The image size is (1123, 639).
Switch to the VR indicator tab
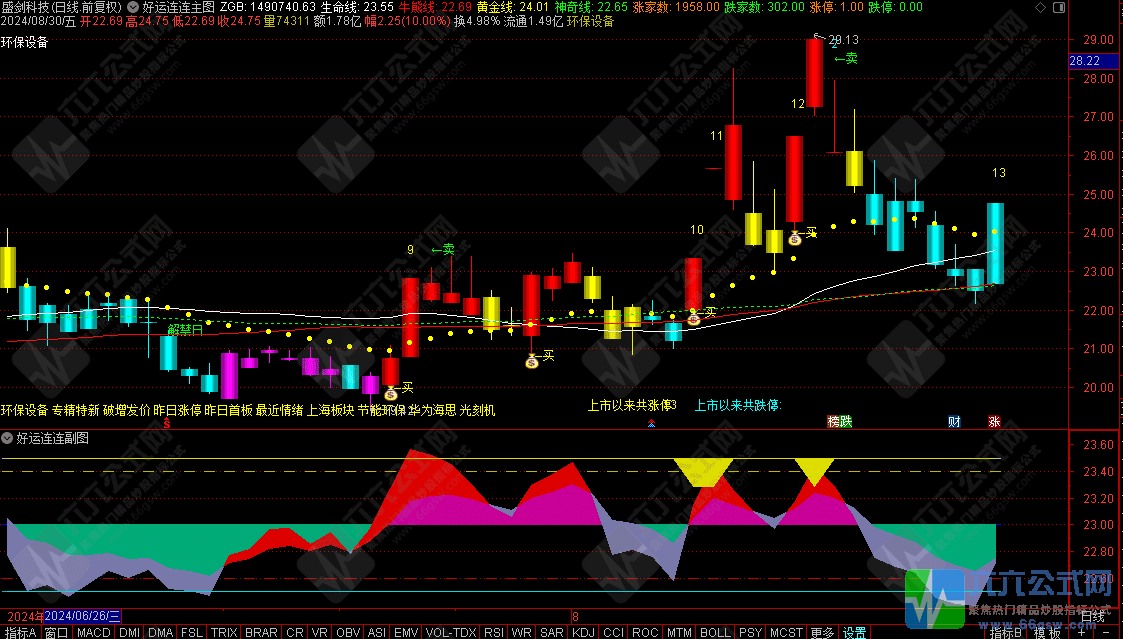[319, 633]
